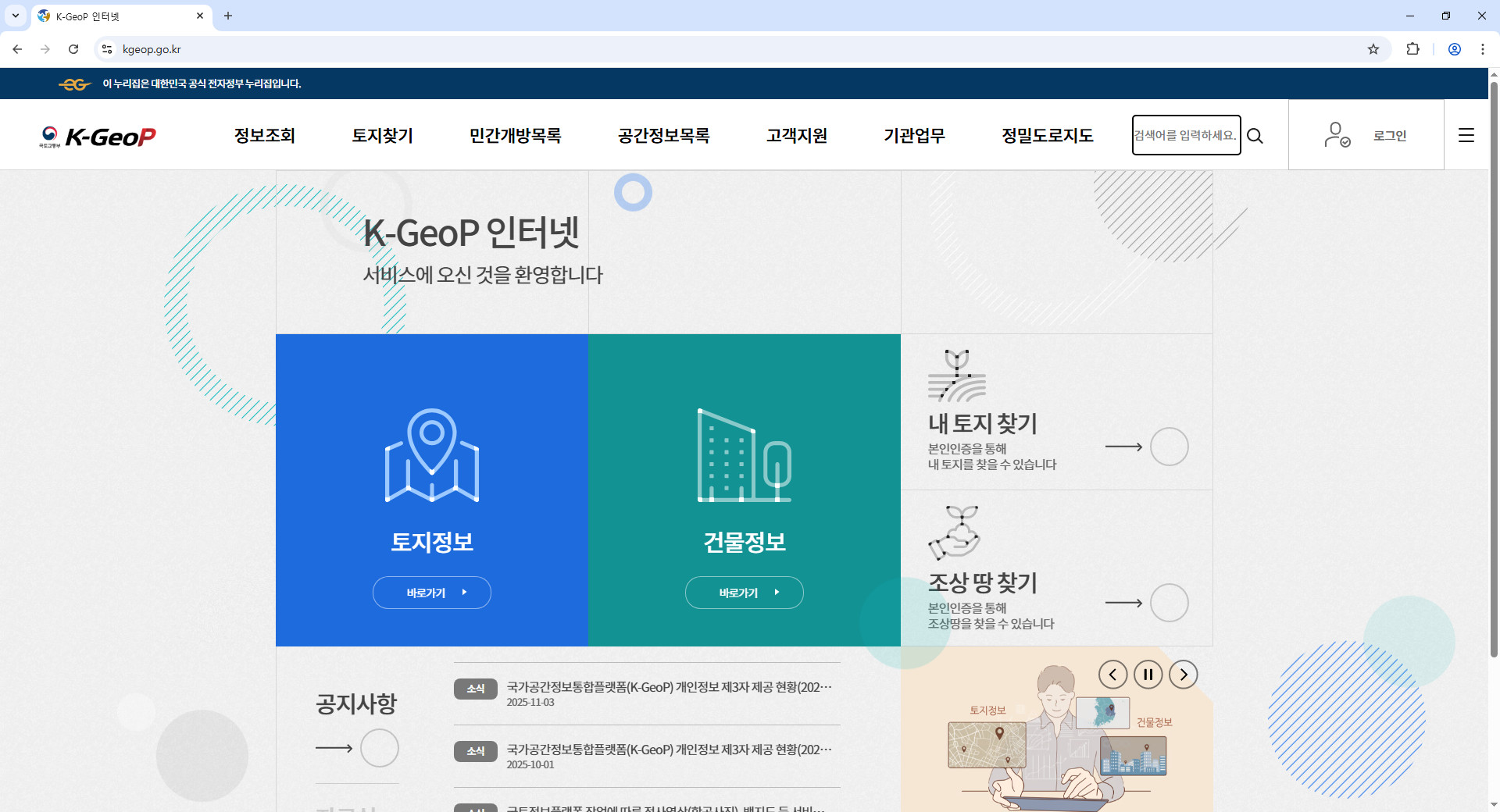1500x812 pixels.
Task: Click the 로그인 link
Action: (x=1390, y=136)
